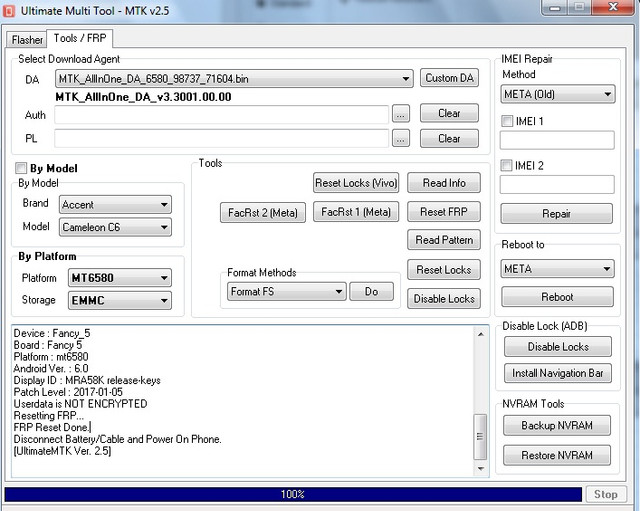Click Disable Locks under Disable Lock (ADB)
The image size is (640, 511).
[558, 347]
